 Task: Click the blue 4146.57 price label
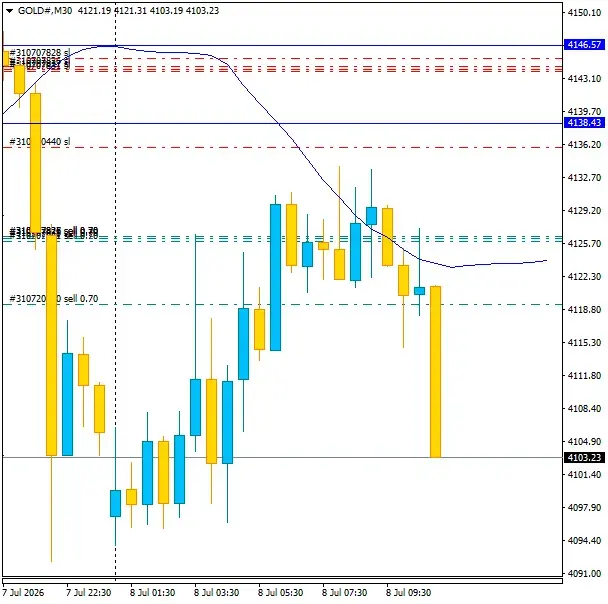point(584,45)
